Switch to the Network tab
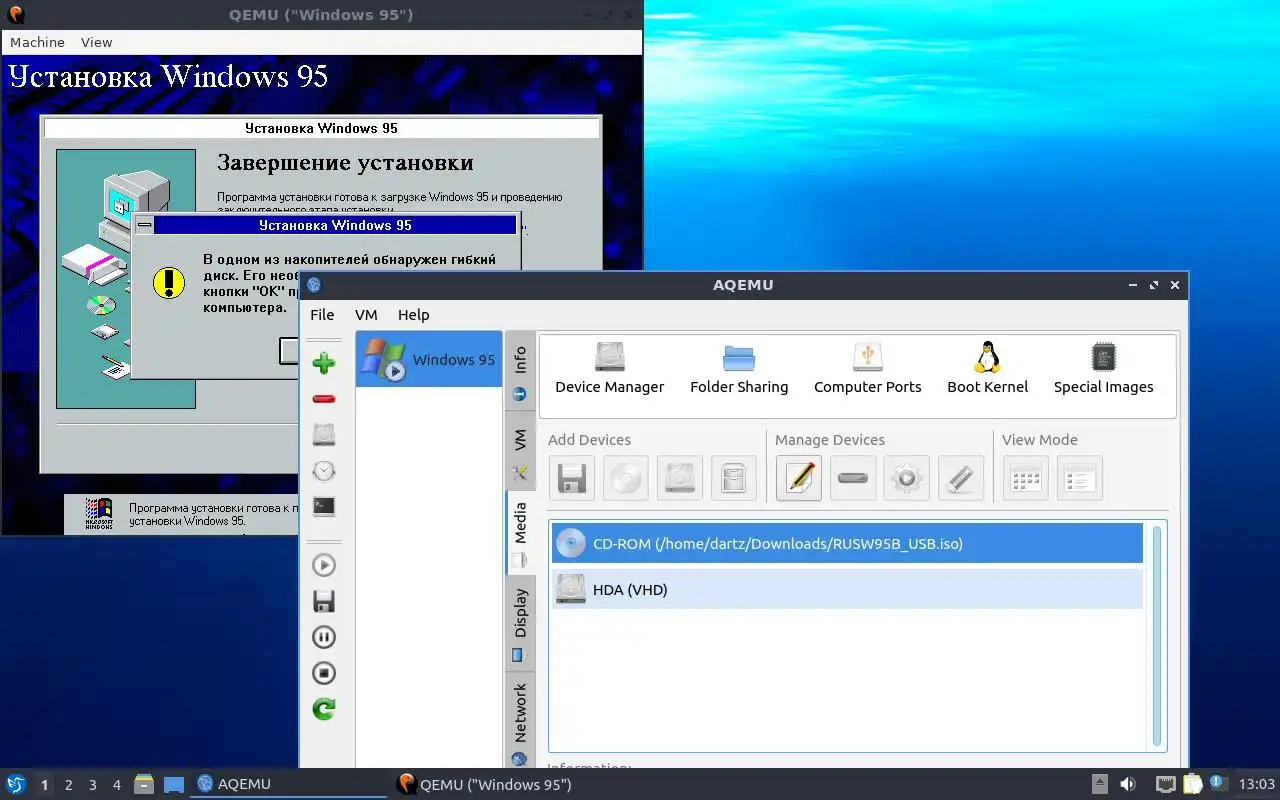1280x800 pixels. pyautogui.click(x=520, y=722)
